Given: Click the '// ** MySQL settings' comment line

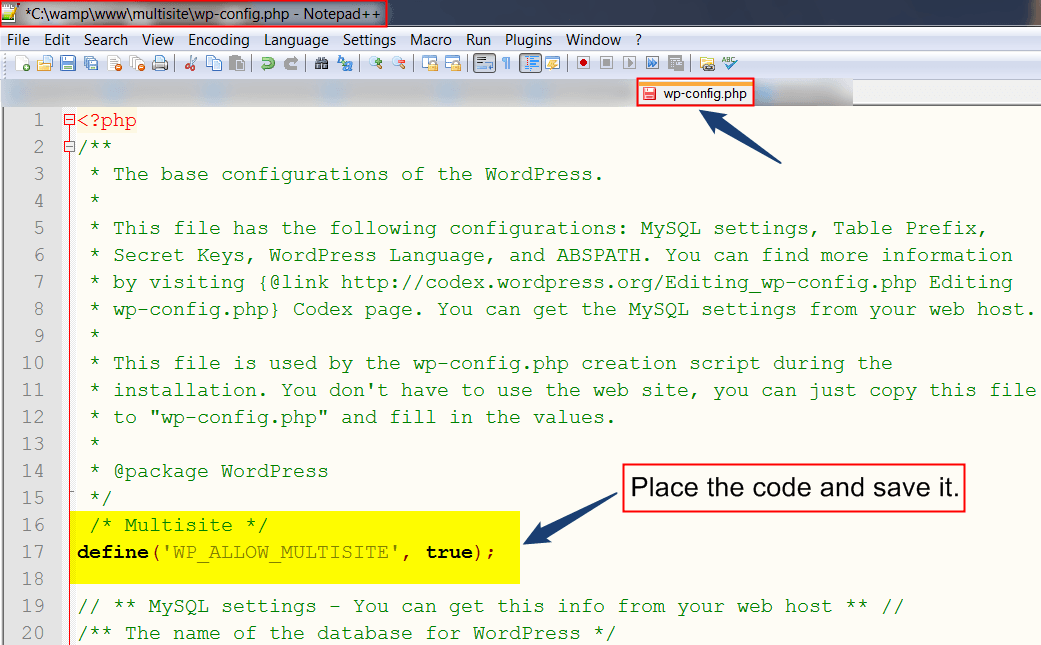Looking at the screenshot, I should click(x=491, y=607).
